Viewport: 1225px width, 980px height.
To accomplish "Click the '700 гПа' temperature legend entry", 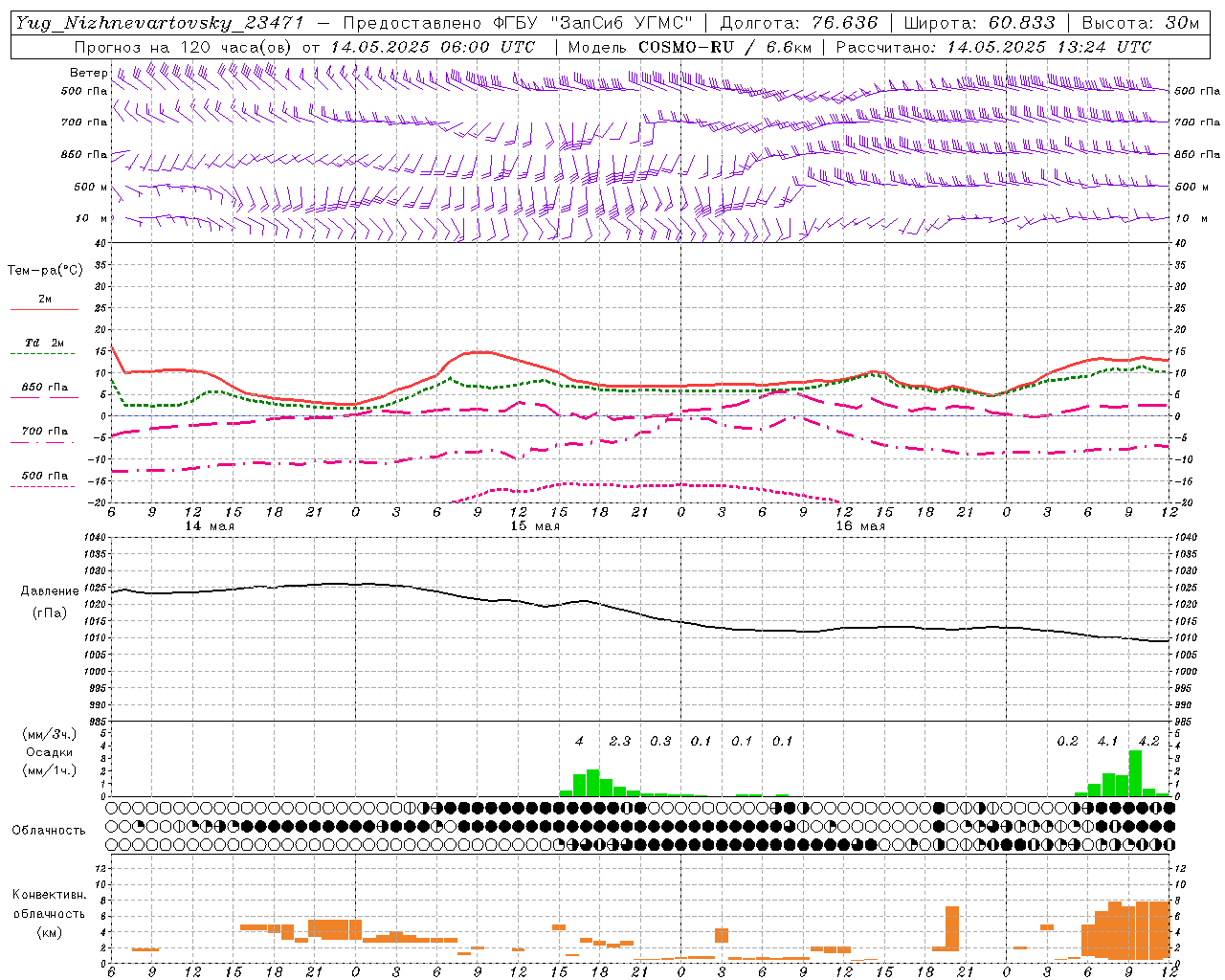I will pyautogui.click(x=45, y=432).
